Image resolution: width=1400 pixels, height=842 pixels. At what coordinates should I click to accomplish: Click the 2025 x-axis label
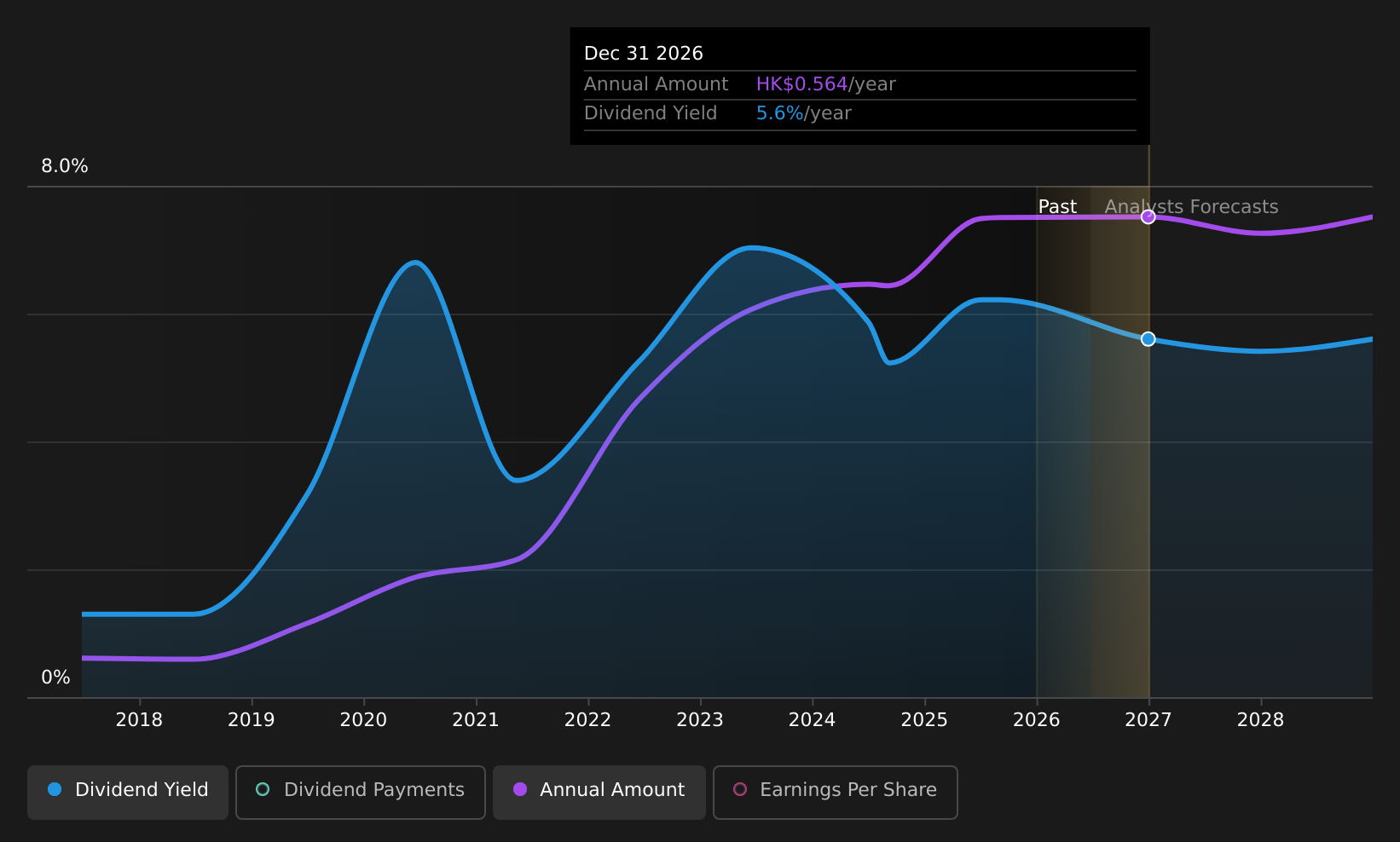924,720
